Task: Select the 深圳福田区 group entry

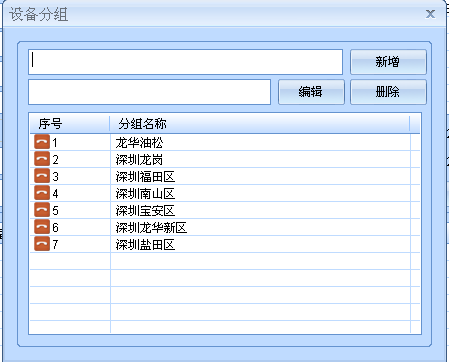Action: 145,177
